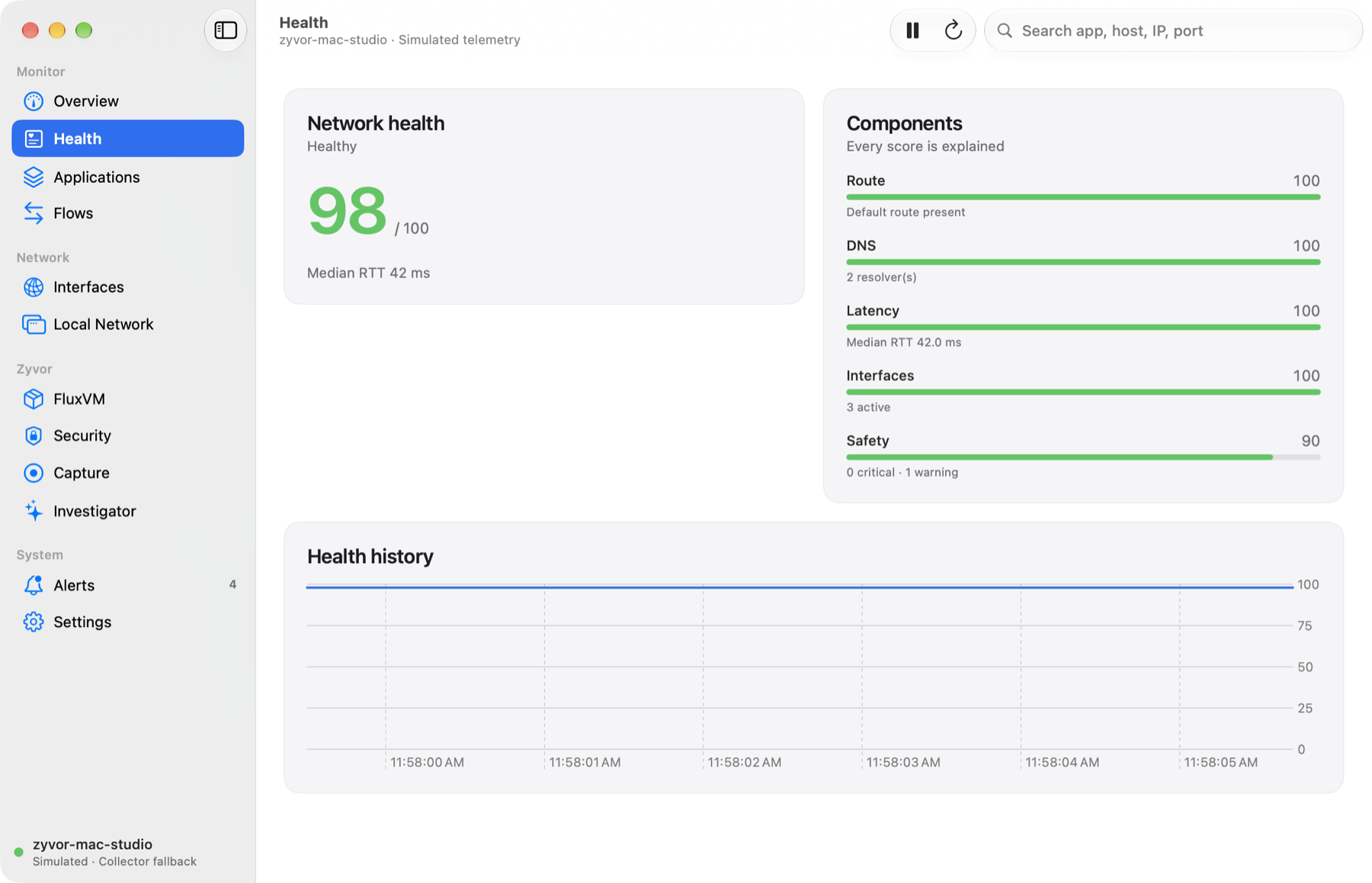Switch to Applications view
1372x883 pixels.
(128, 177)
